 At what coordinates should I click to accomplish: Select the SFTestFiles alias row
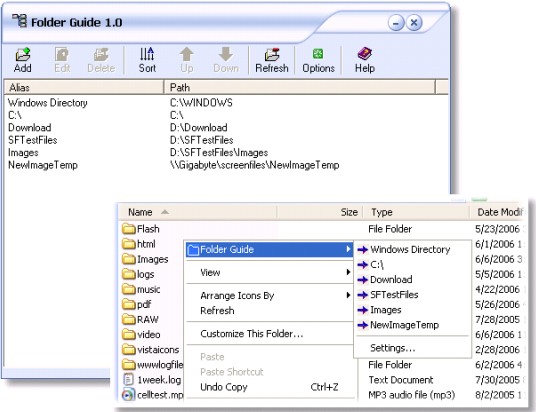33,140
